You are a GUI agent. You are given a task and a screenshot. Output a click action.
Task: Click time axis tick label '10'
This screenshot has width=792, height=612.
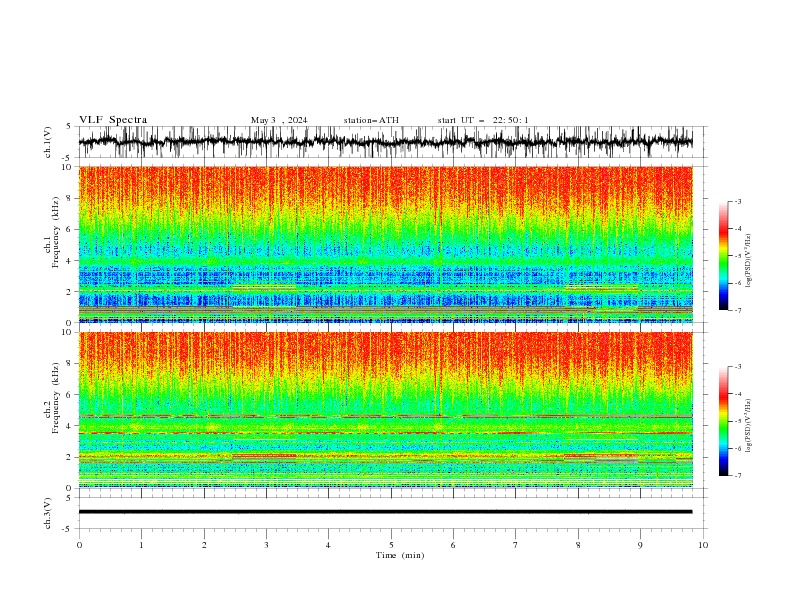coord(703,545)
